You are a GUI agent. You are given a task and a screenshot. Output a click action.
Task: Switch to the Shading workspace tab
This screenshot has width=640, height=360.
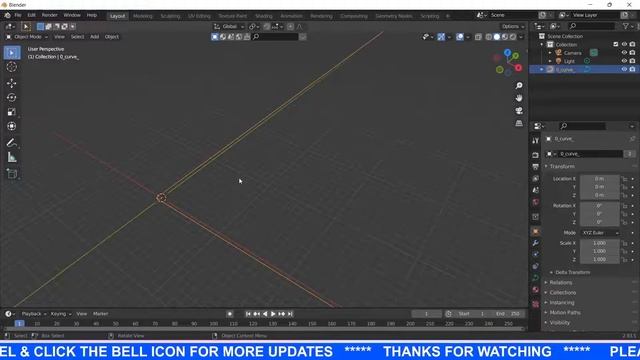[264, 16]
